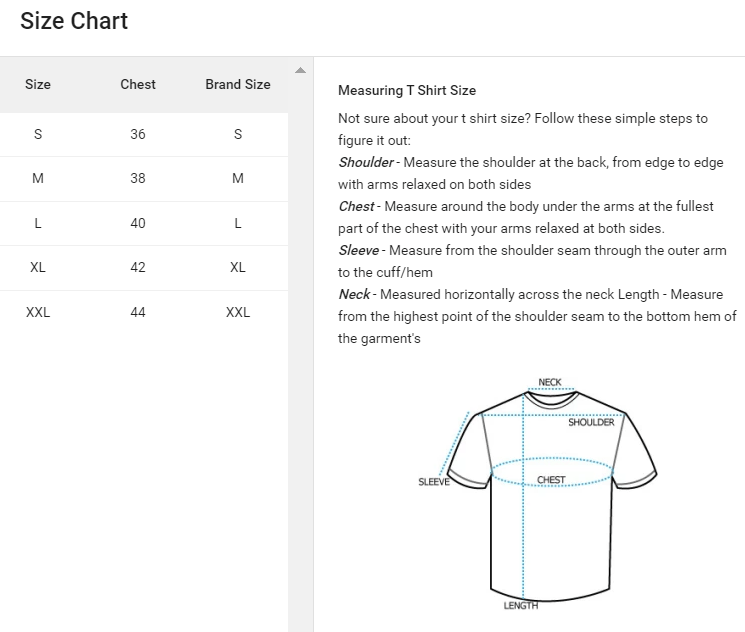Click the LENGTH label on diagram
Viewport: 745px width, 632px height.
coord(520,606)
